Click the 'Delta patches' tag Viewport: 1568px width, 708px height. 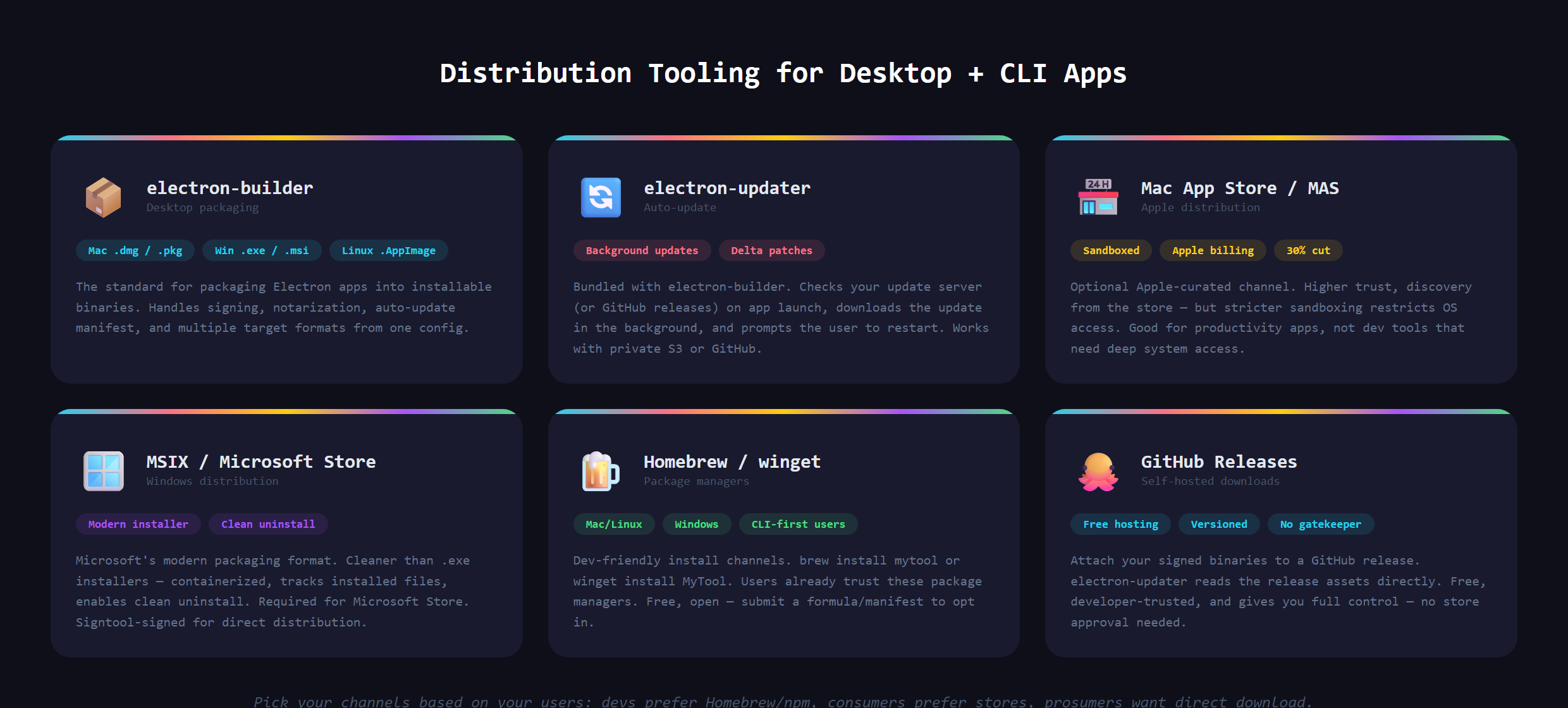[x=771, y=250]
